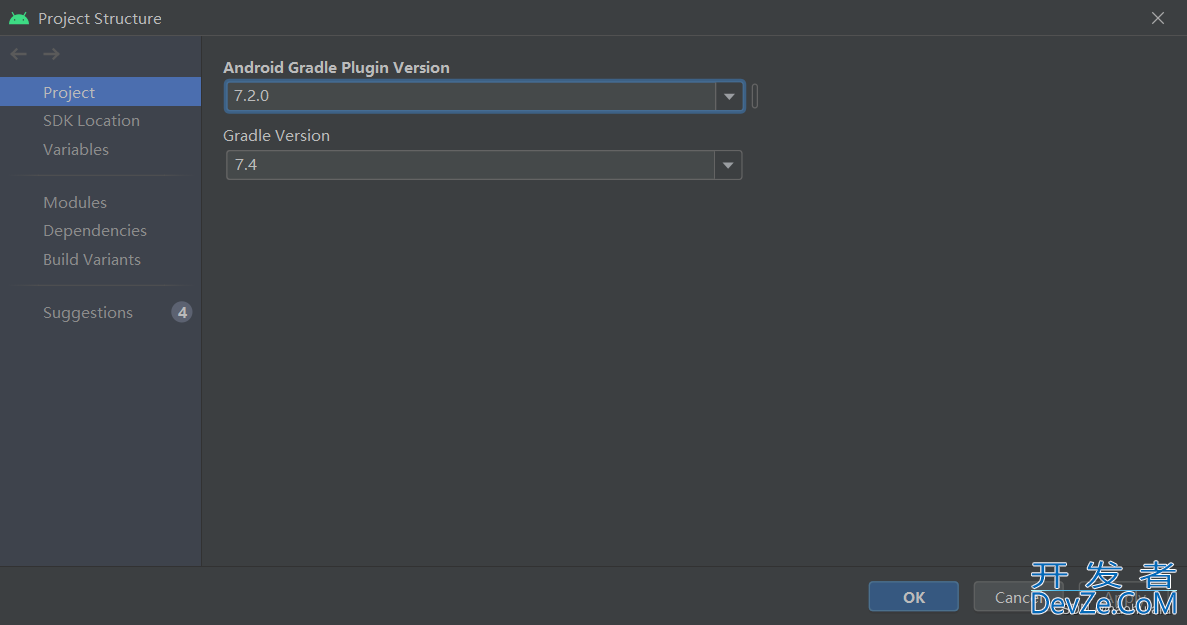
Task: Click inside the 7.4 Gradle version field
Action: (x=470, y=165)
